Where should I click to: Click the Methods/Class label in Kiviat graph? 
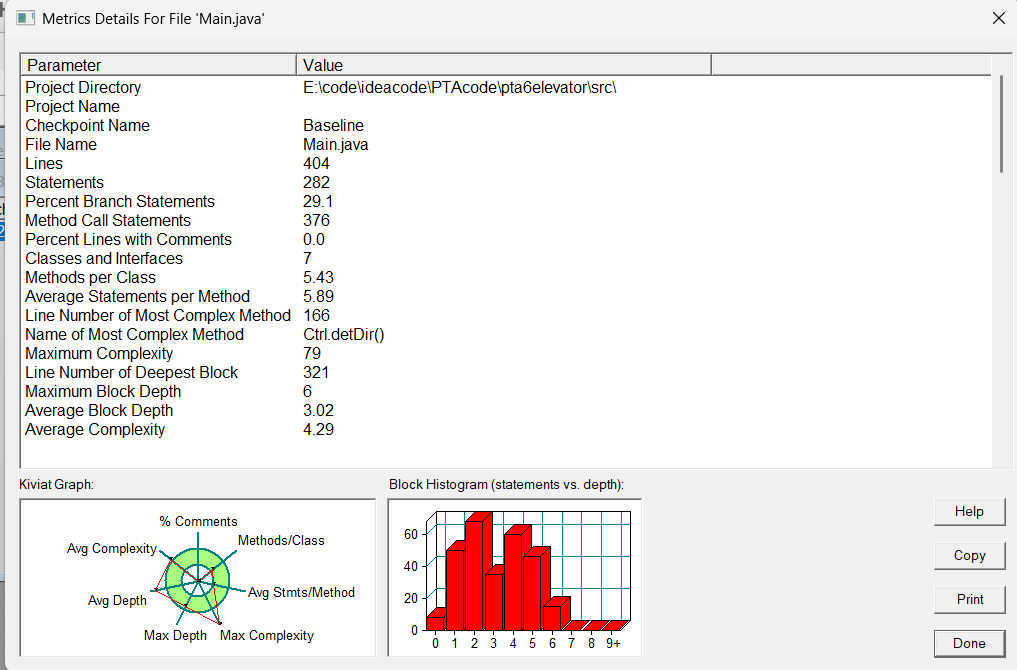(x=281, y=540)
